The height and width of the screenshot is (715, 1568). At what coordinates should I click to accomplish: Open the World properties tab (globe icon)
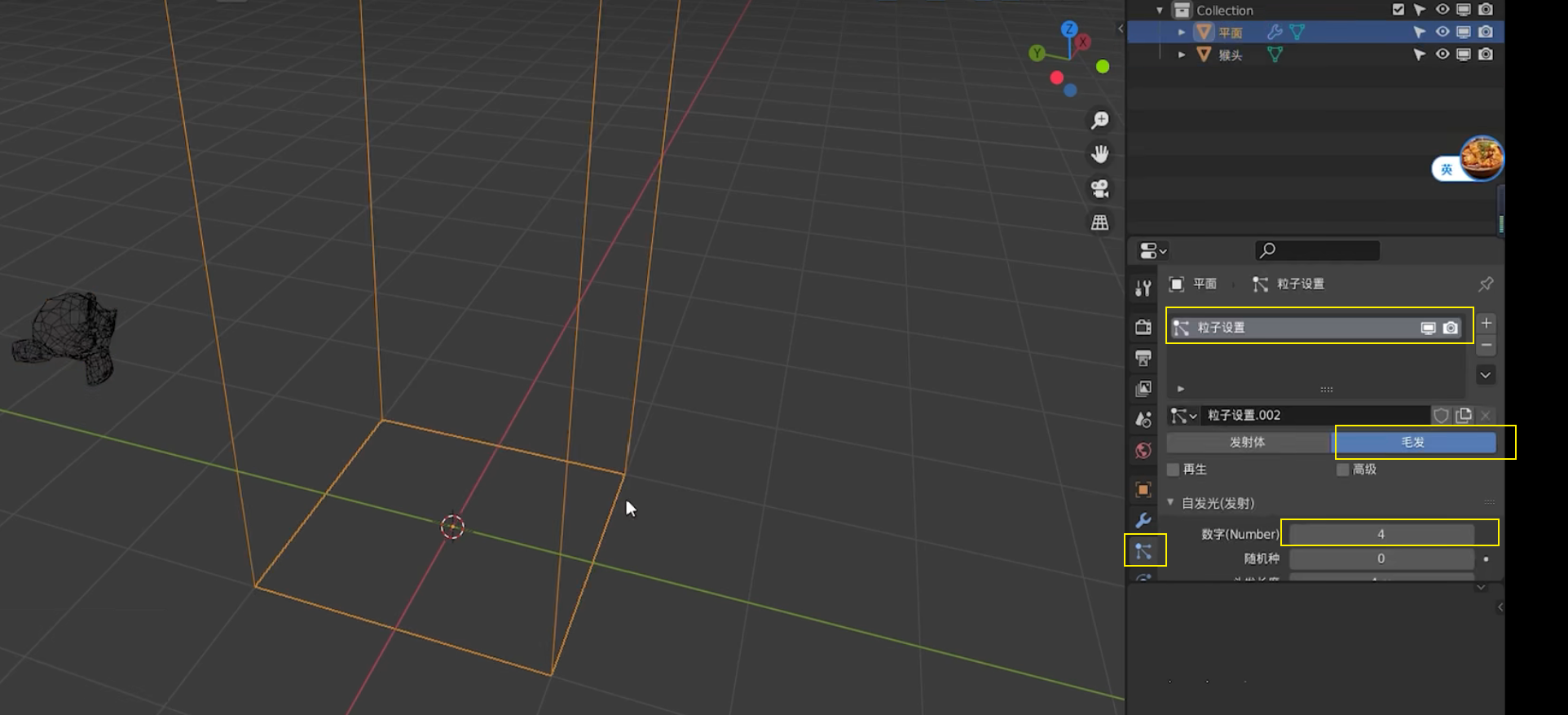(x=1143, y=451)
